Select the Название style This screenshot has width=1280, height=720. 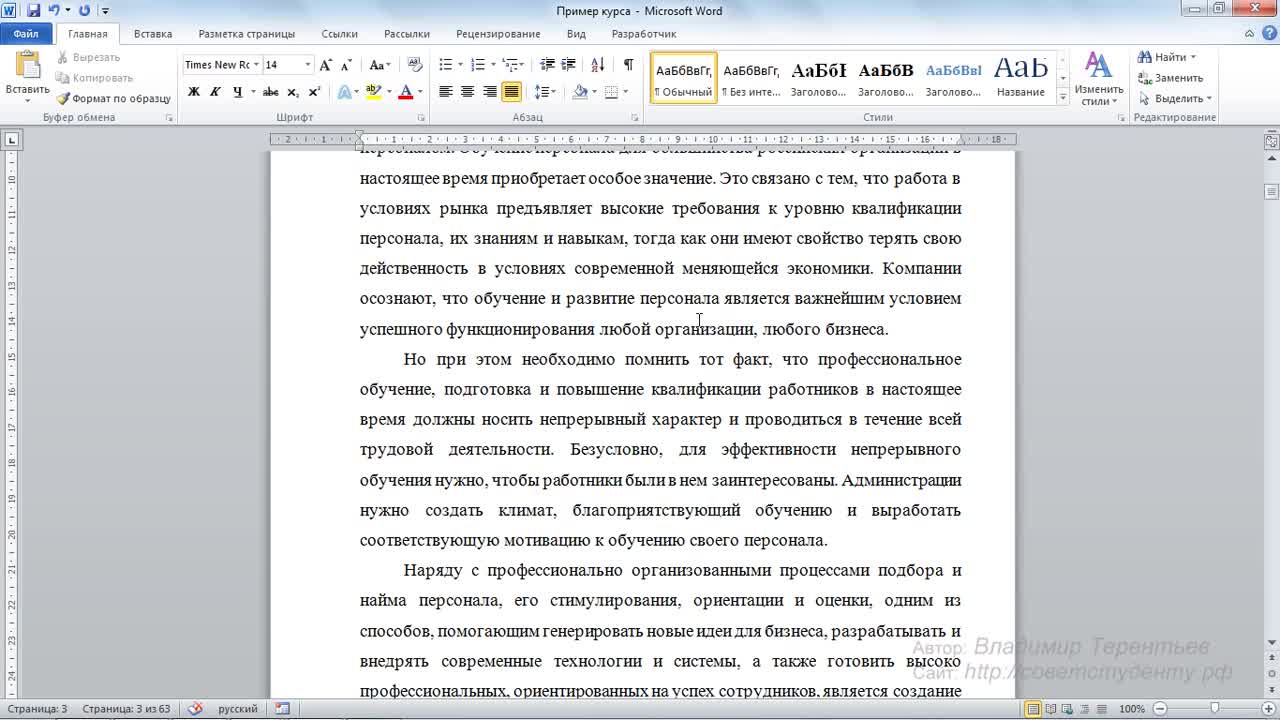tap(1021, 79)
